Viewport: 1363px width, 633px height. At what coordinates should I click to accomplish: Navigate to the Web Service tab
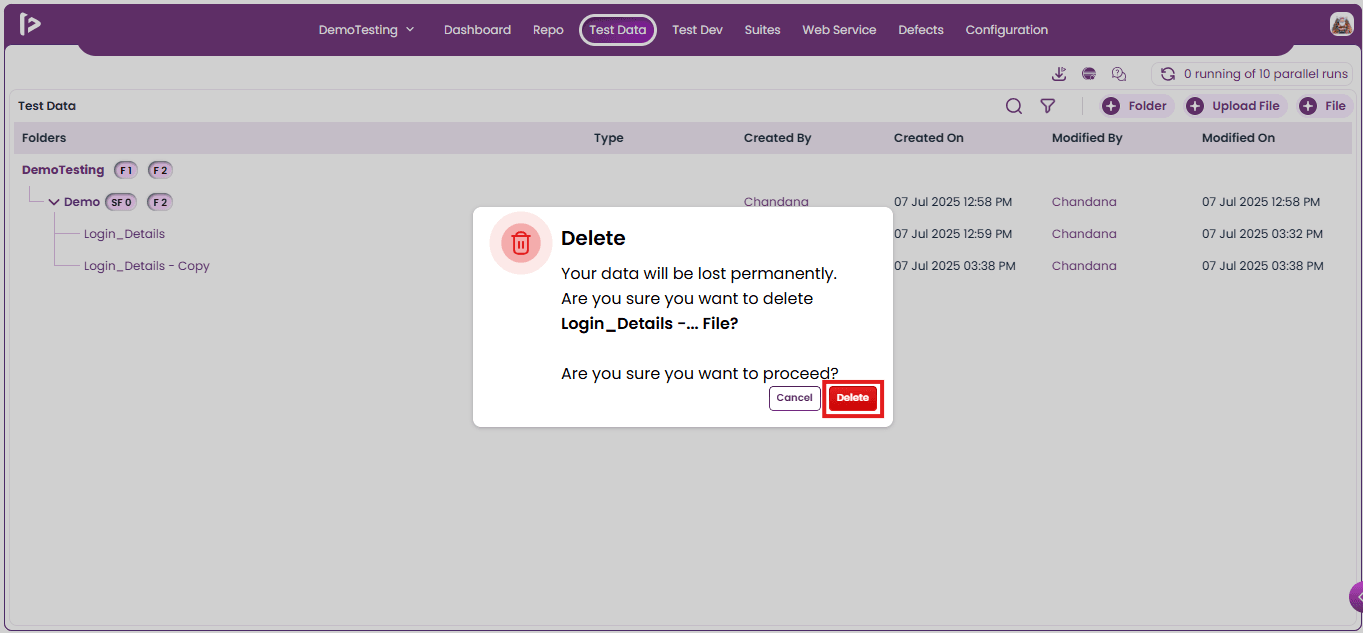click(x=839, y=30)
